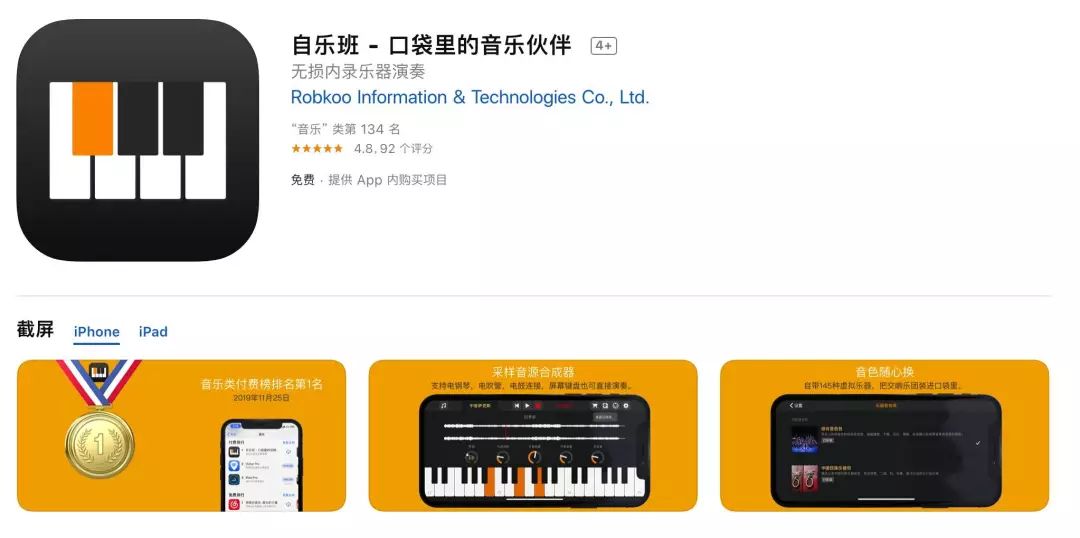Screen dimensions: 1080x538
Task: Click the shopping cart icon in synthesizer toolbar
Action: point(594,406)
